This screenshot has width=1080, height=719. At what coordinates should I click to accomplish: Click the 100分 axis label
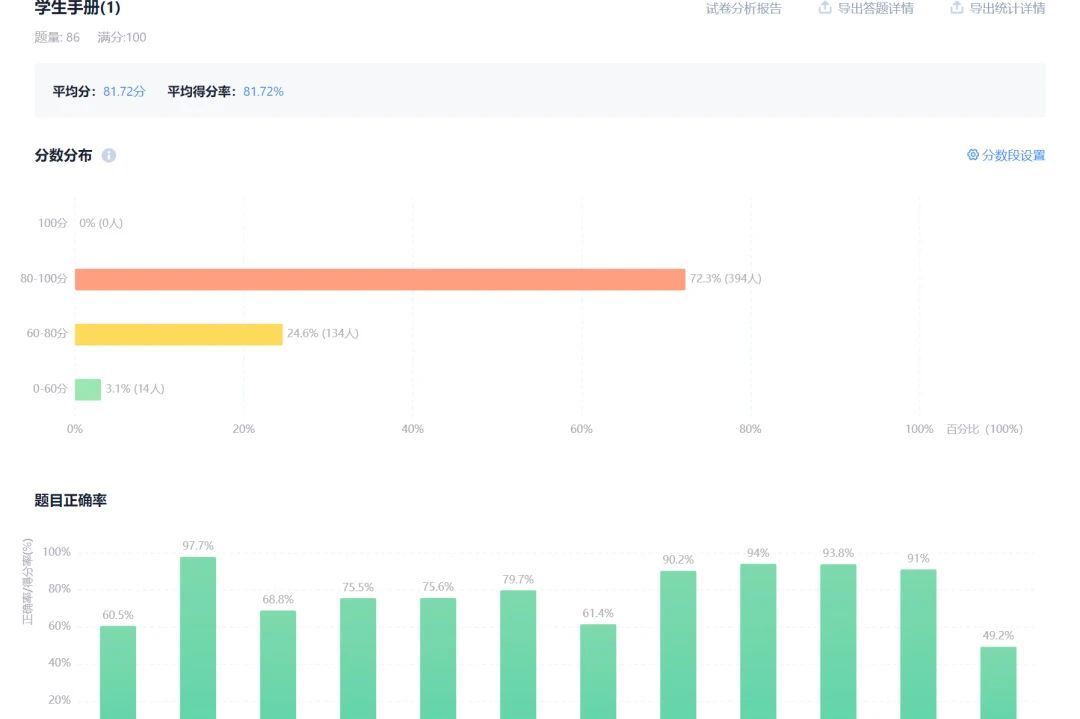coord(52,223)
